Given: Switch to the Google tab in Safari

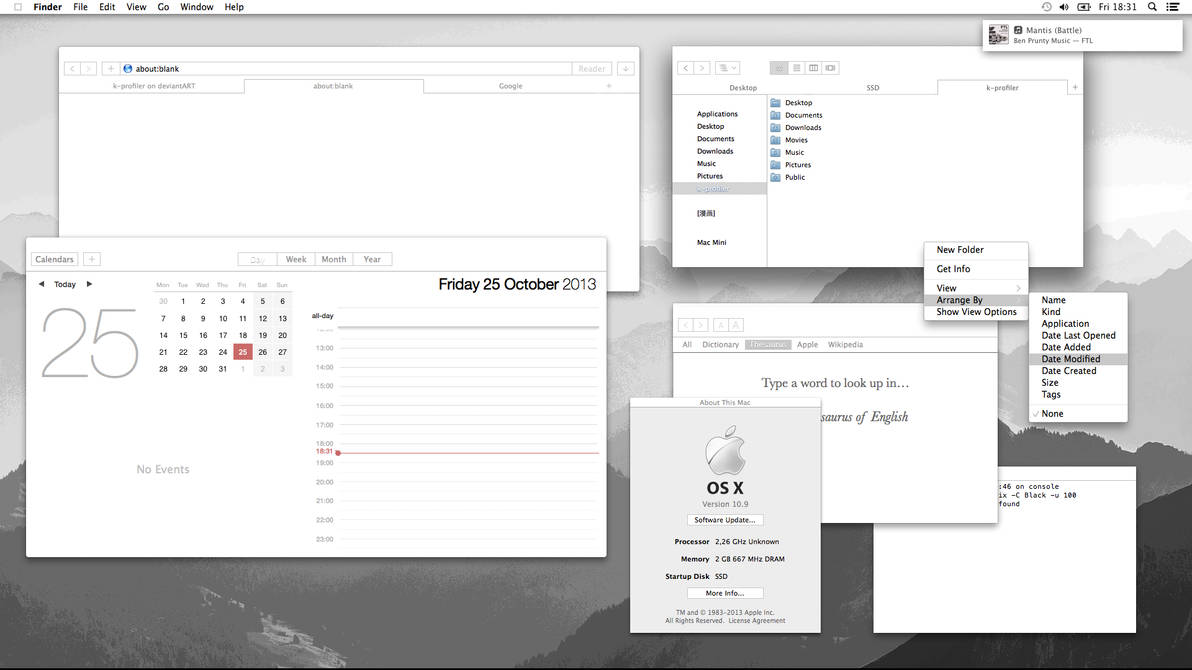Looking at the screenshot, I should (x=510, y=86).
